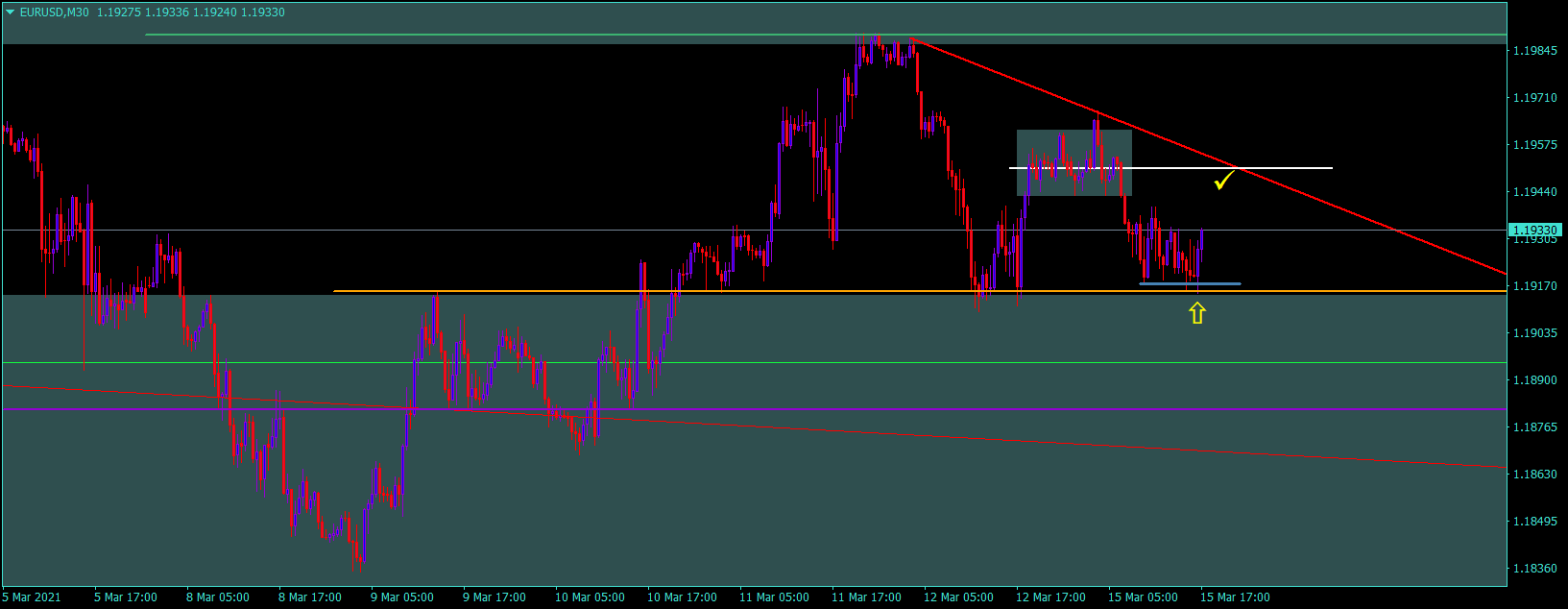Click the 12 Mar 17:00 time label
The width and height of the screenshot is (1568, 609).
1050,597
